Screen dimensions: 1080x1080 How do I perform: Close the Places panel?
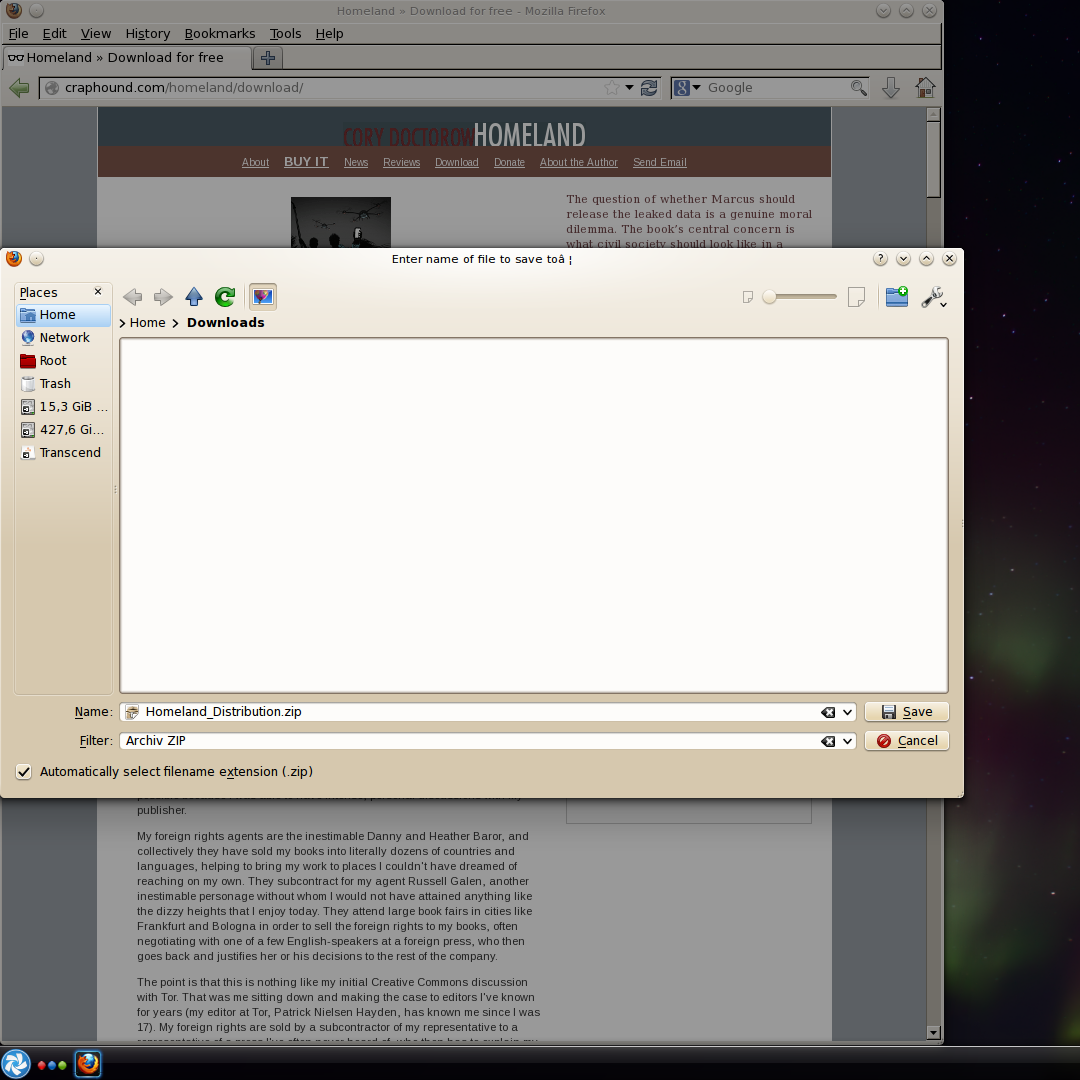pos(98,292)
